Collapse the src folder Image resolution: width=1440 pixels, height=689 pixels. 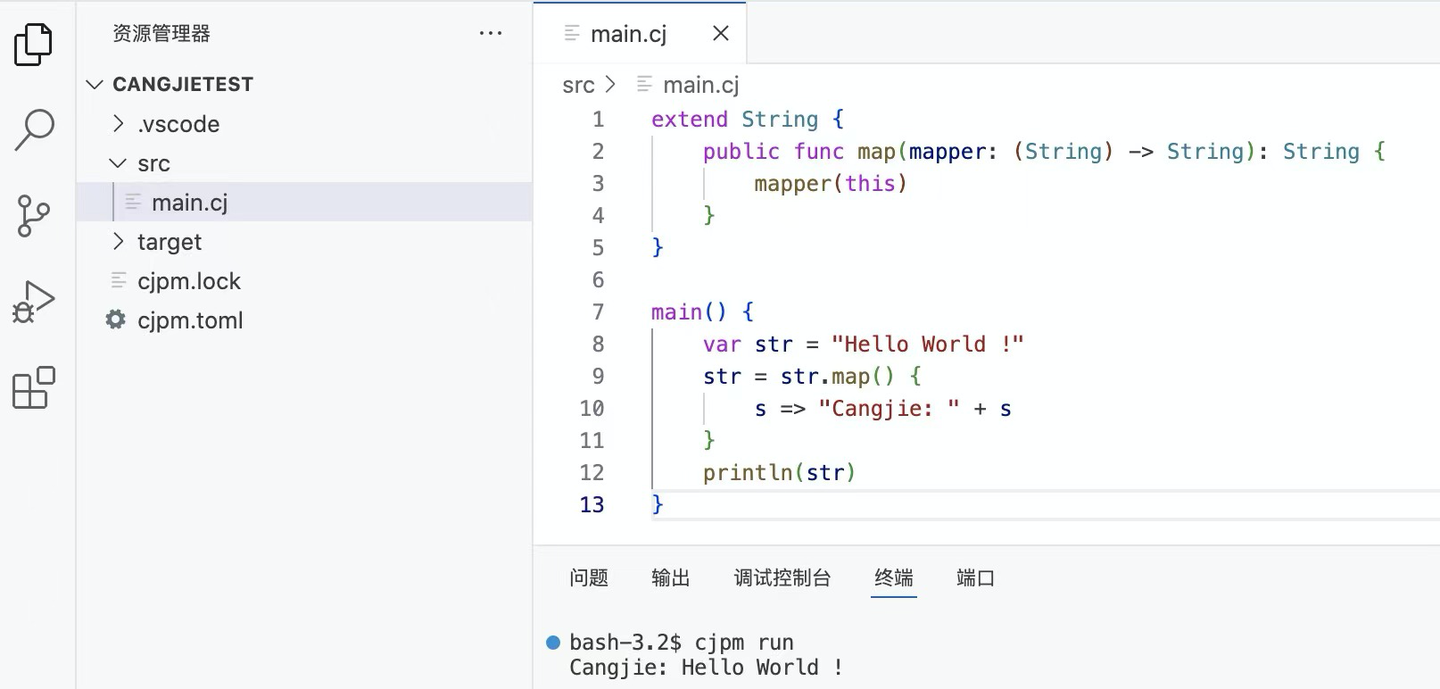pyautogui.click(x=119, y=163)
